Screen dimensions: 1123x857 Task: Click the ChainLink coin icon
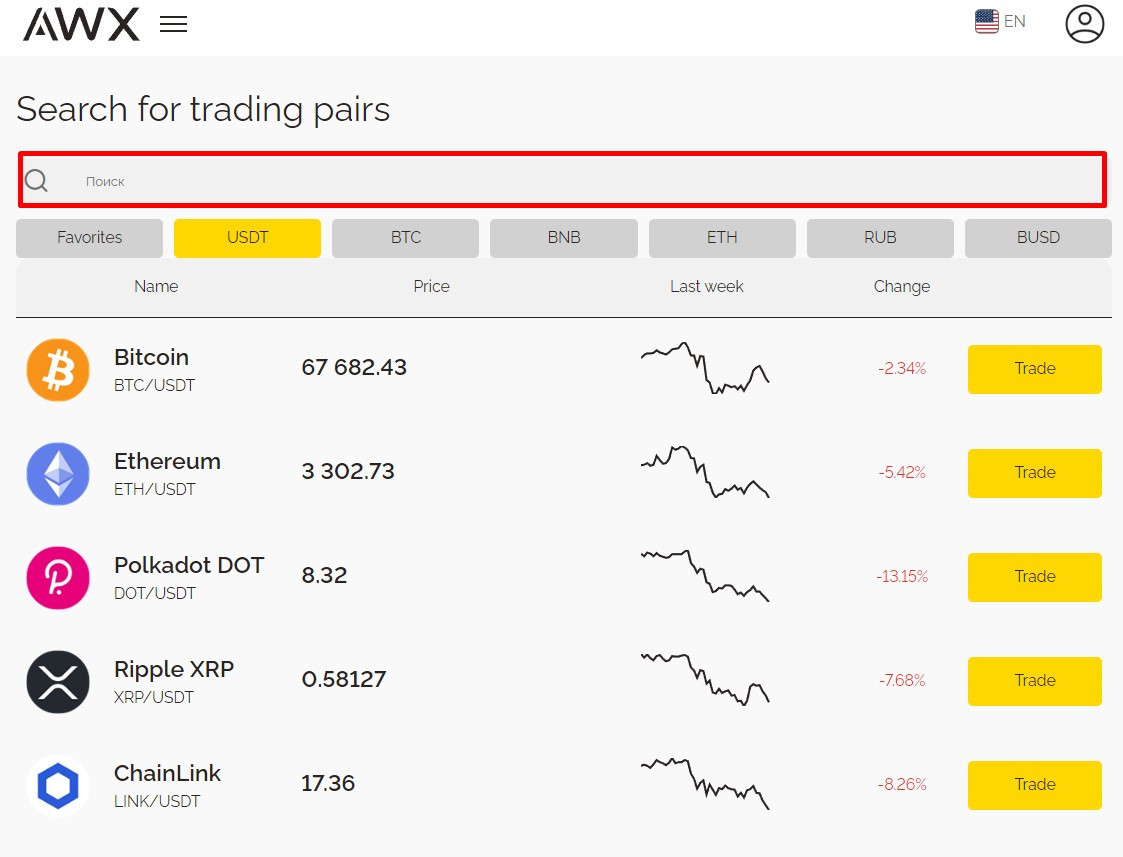58,786
